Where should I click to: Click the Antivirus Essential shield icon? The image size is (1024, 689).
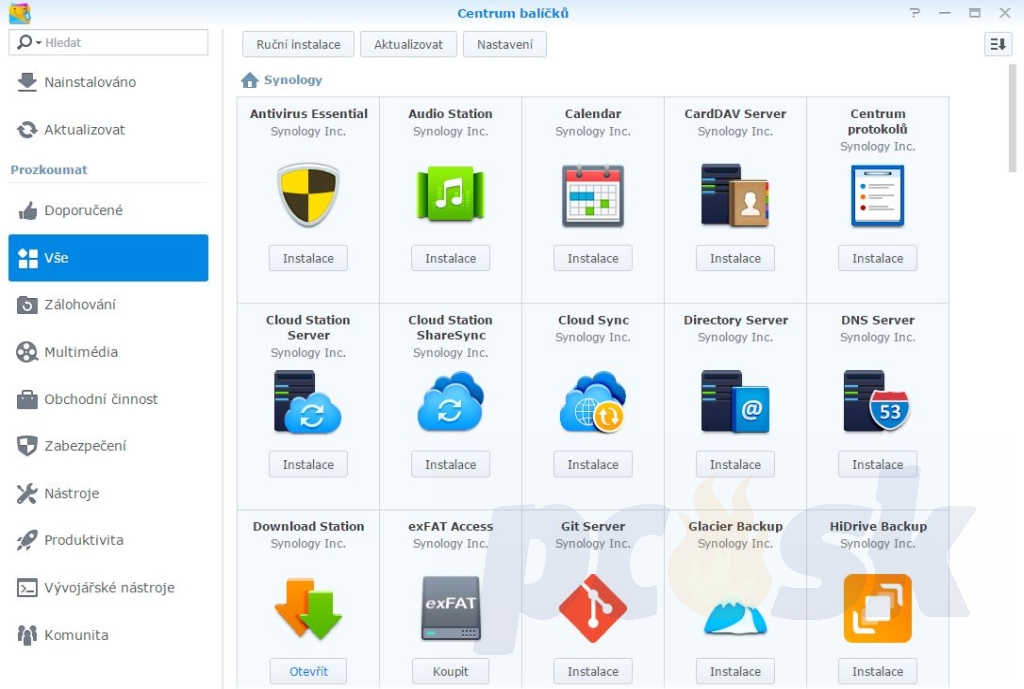click(308, 195)
